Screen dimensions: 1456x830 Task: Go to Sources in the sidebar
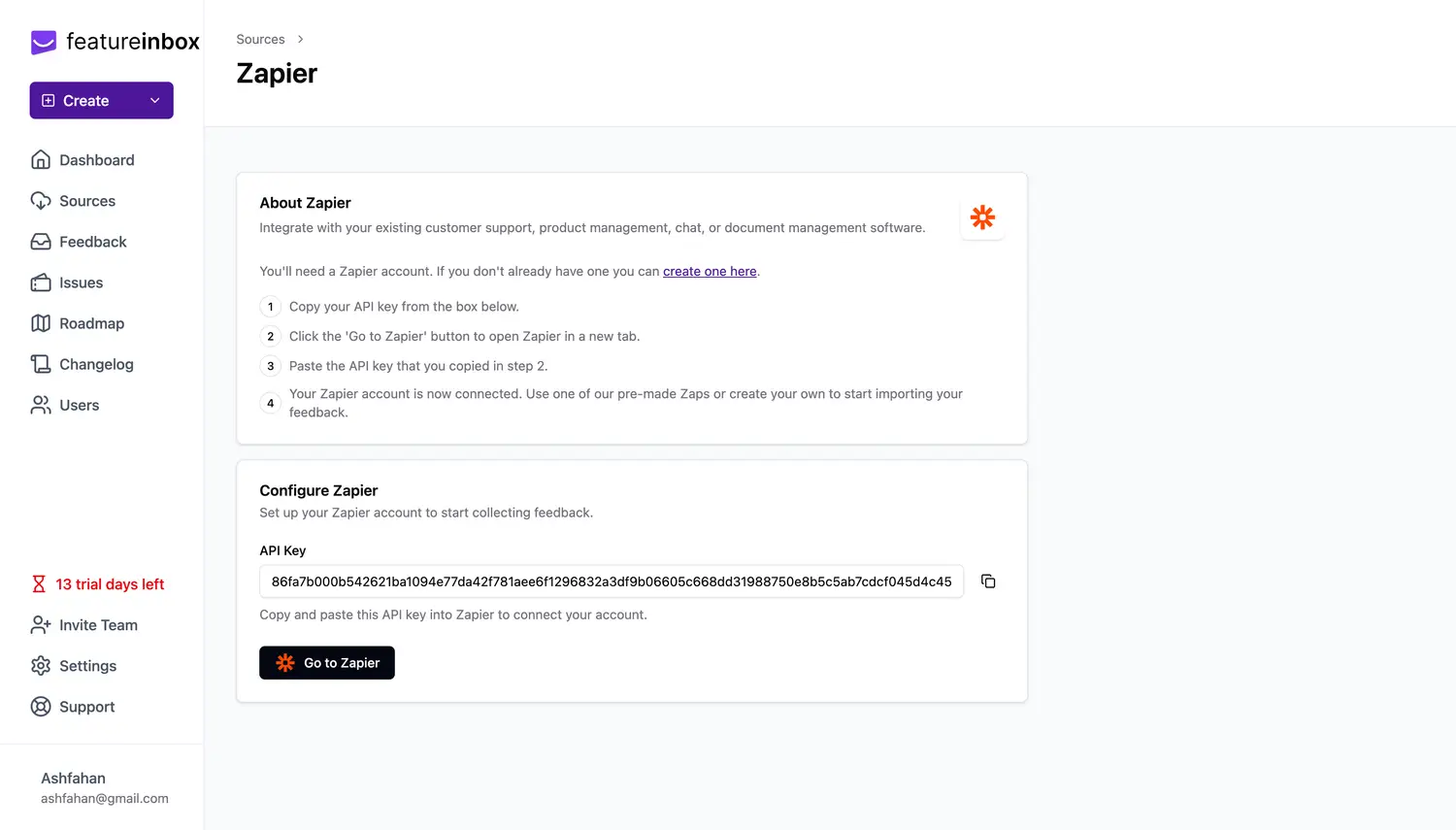[x=86, y=201]
